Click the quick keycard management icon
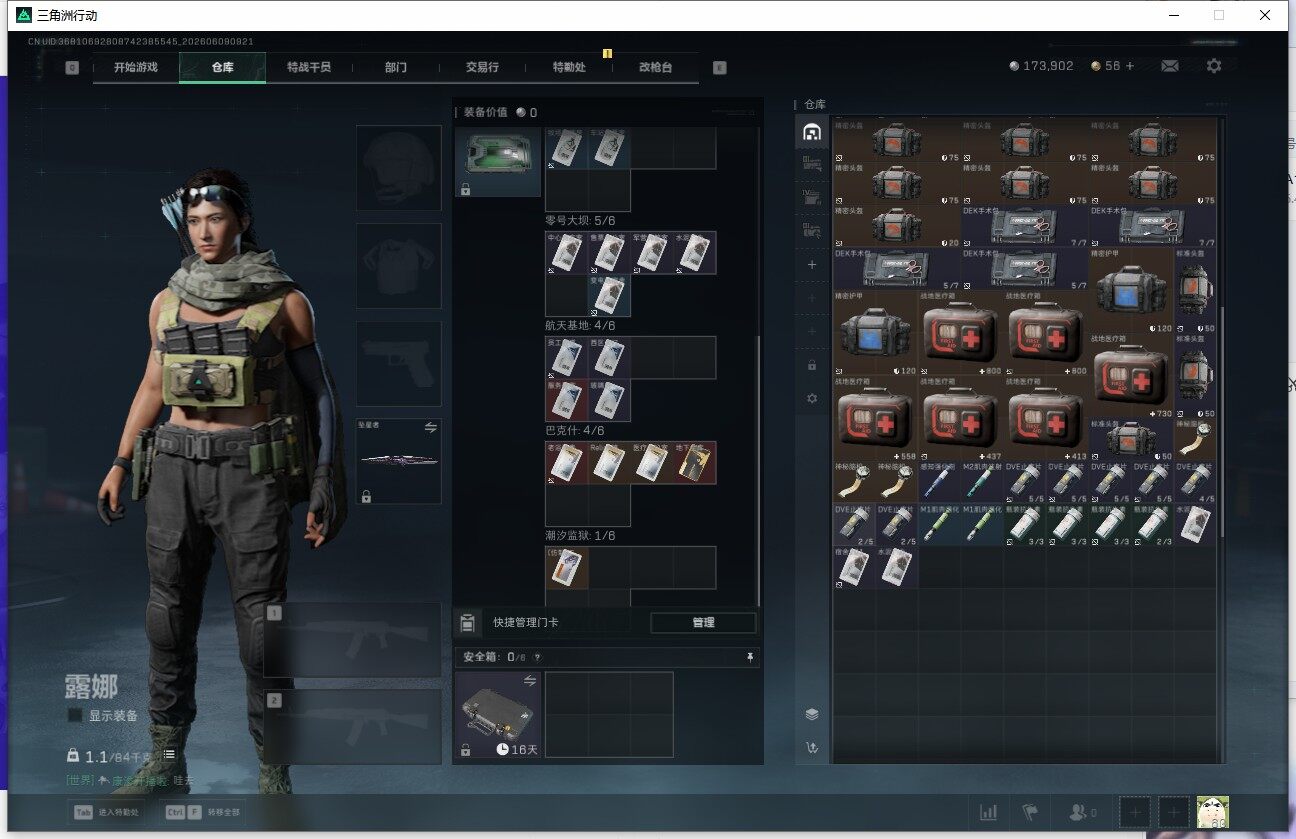 (x=466, y=622)
